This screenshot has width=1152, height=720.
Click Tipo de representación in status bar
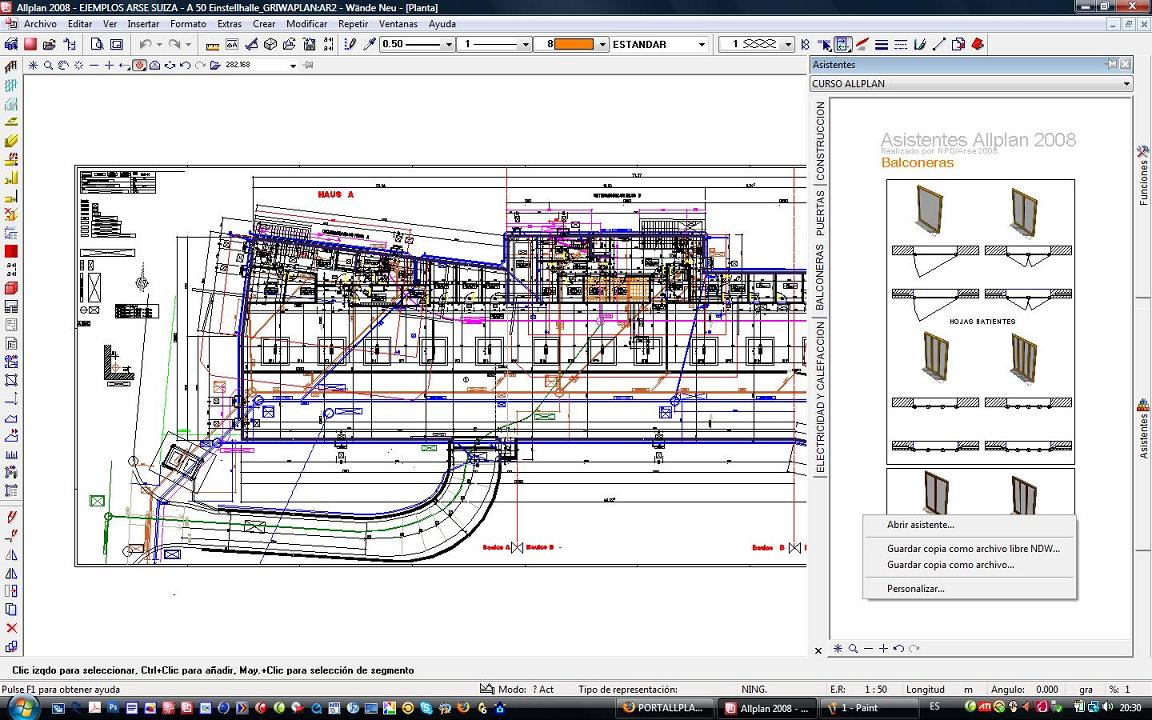[x=627, y=689]
